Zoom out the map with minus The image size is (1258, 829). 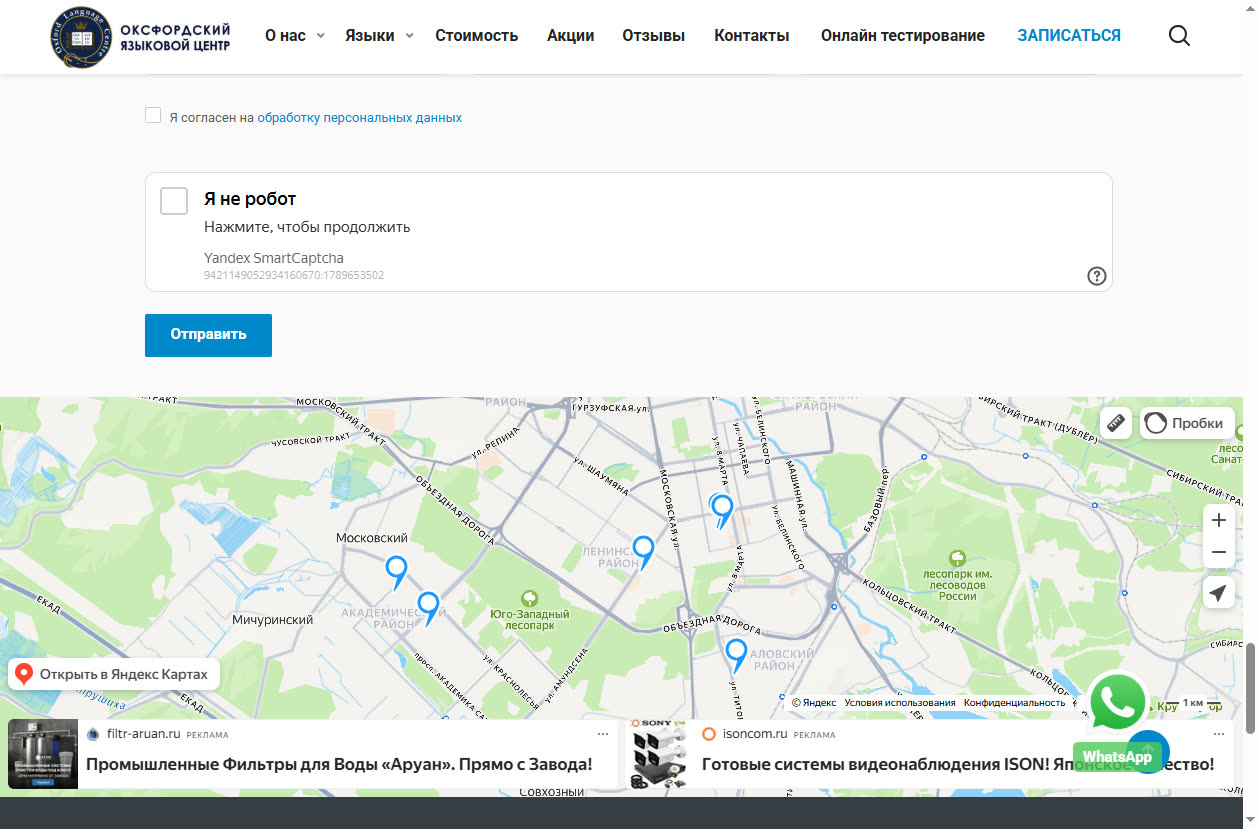click(1218, 552)
